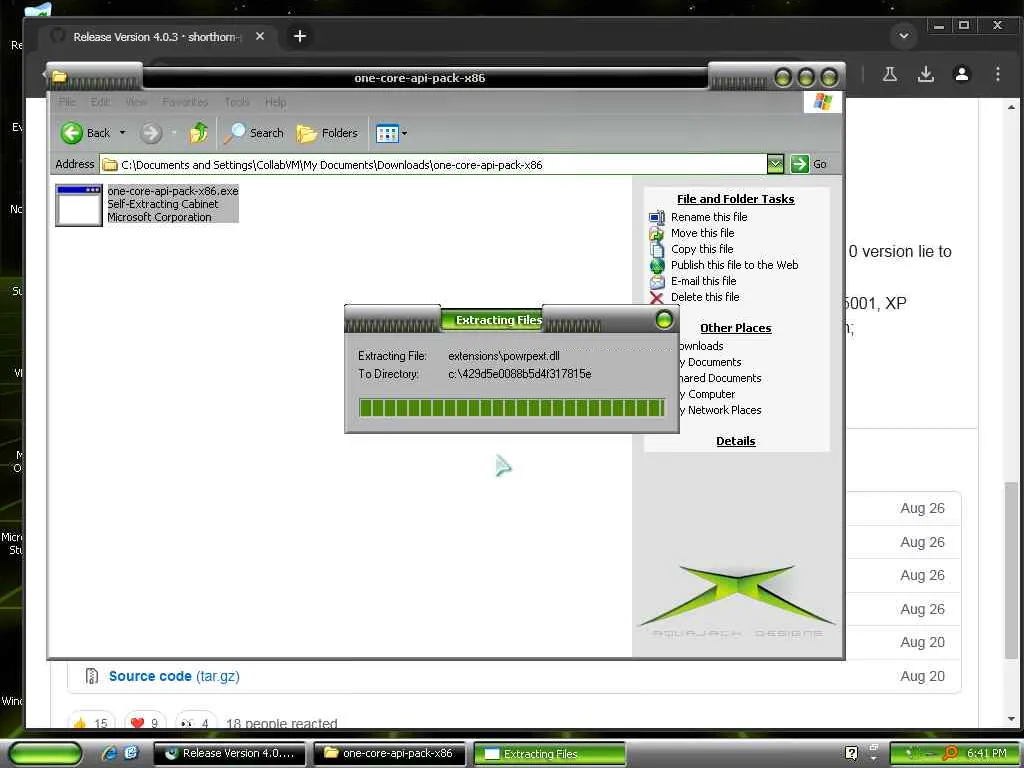Click the 6:41 PM taskbar clock
Image resolution: width=1024 pixels, height=768 pixels.
point(986,754)
